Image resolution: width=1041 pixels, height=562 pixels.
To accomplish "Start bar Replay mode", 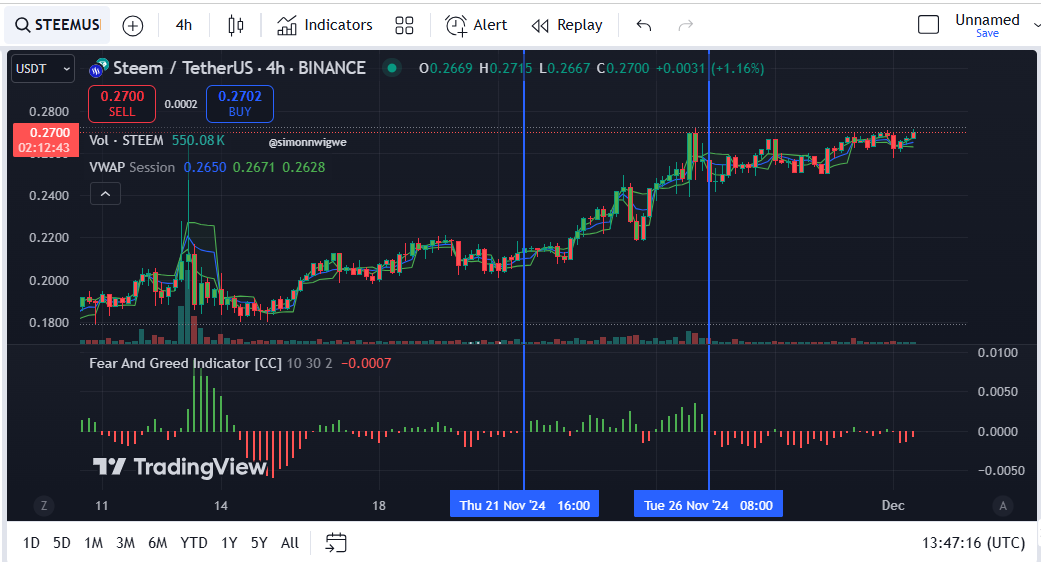I will point(567,25).
